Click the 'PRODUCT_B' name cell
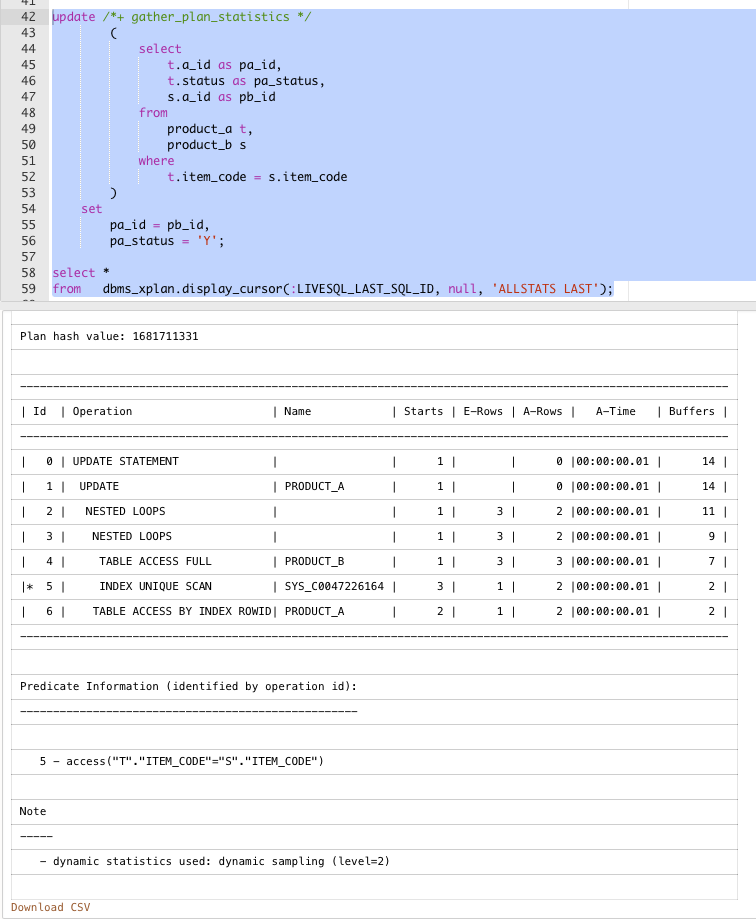The image size is (756, 919). [x=315, y=561]
